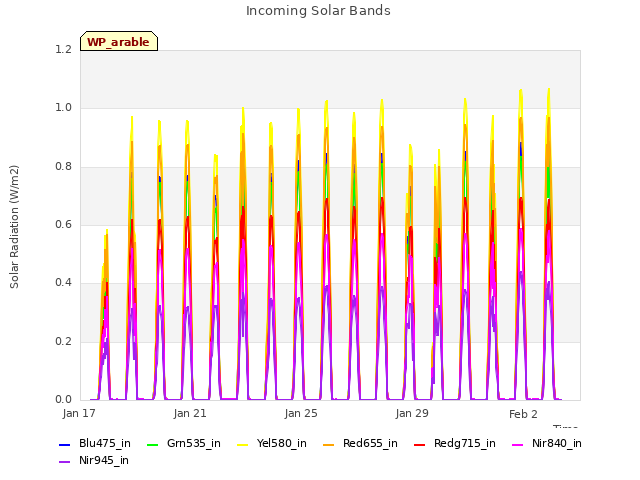Click the Solar Radiation (W/m2) axis title
This screenshot has width=640, height=480.
[14, 227]
